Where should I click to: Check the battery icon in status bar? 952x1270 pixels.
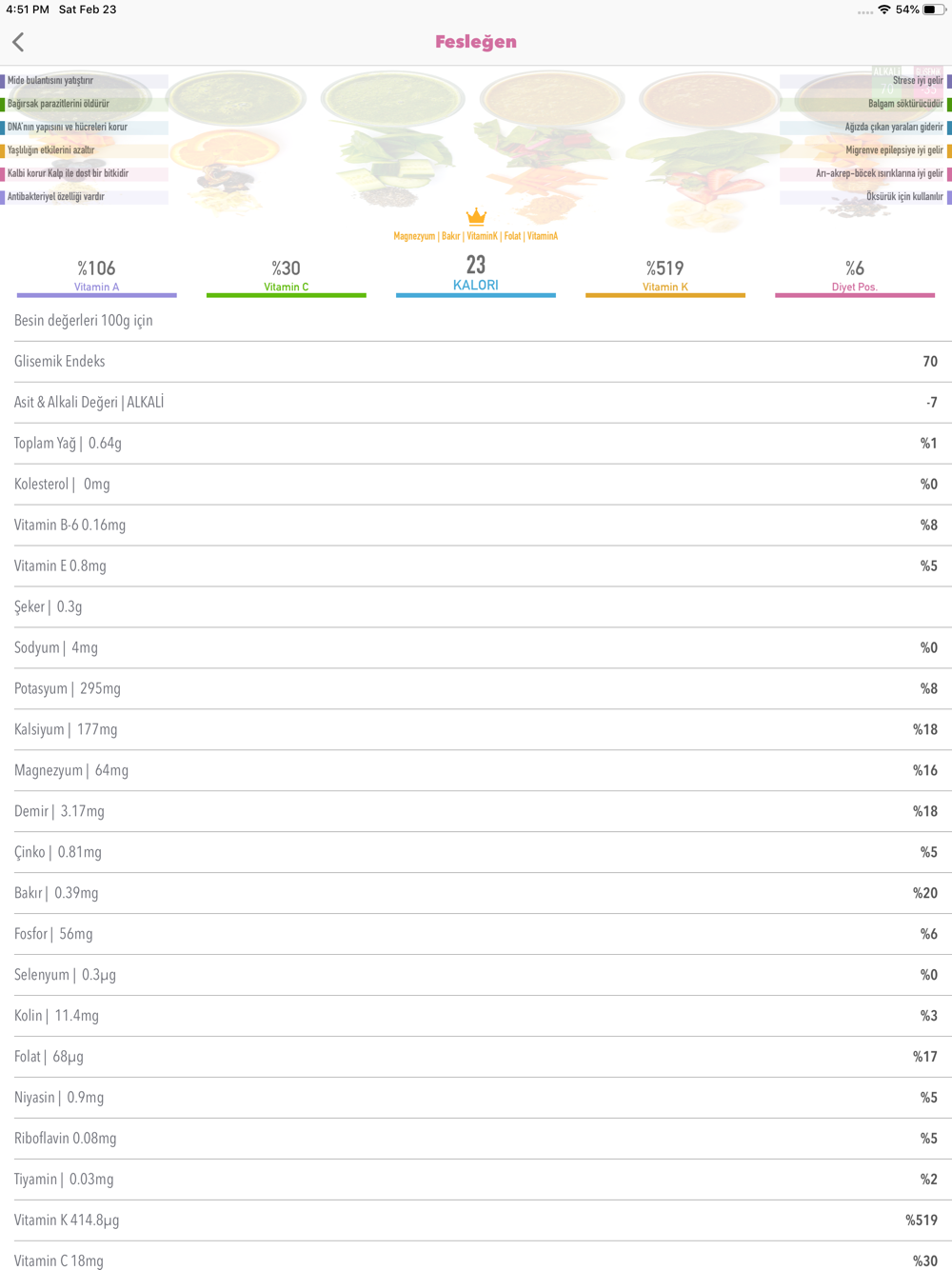tap(933, 10)
